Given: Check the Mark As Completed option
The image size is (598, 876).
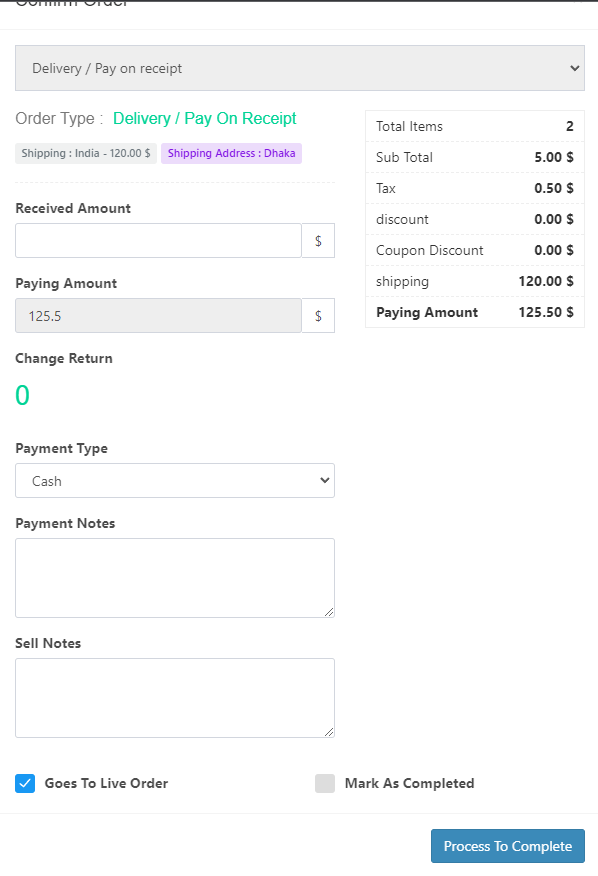Looking at the screenshot, I should (325, 783).
